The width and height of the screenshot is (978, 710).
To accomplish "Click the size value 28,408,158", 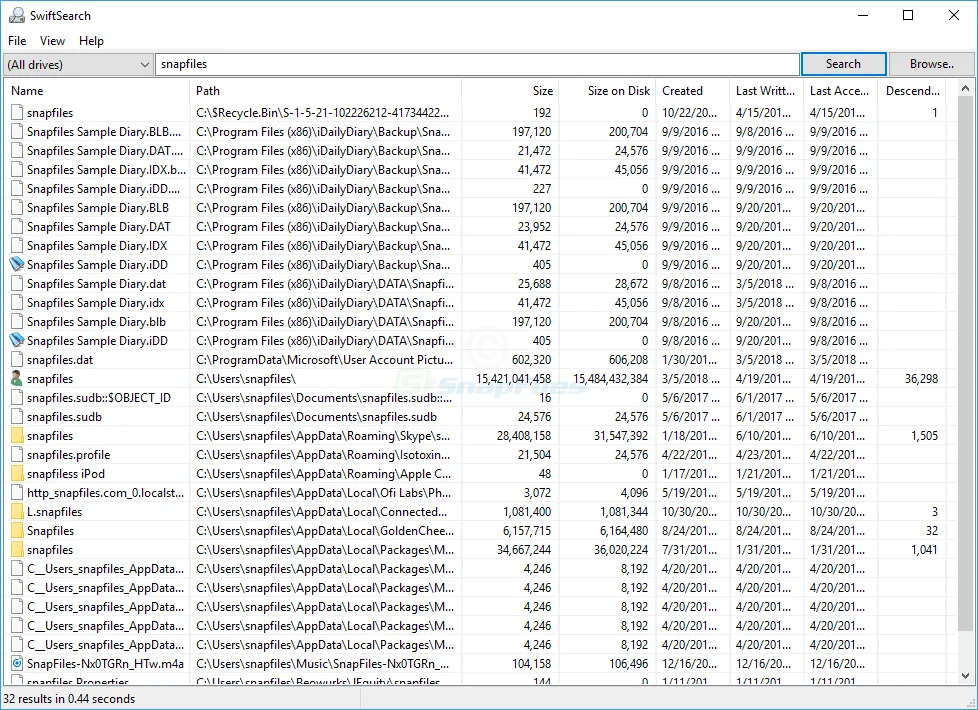I will click(524, 435).
